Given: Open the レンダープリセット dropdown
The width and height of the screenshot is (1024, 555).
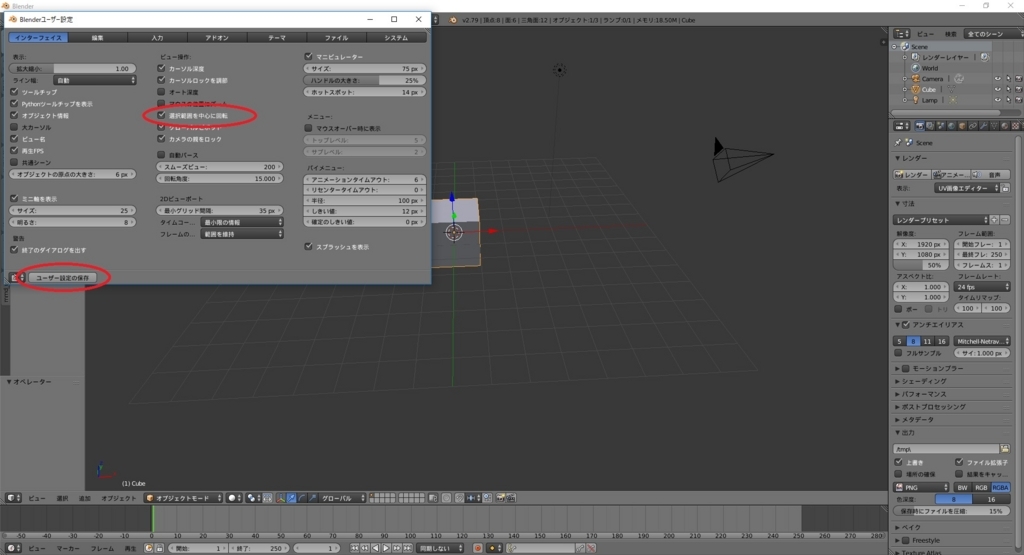Looking at the screenshot, I should pyautogui.click(x=940, y=220).
